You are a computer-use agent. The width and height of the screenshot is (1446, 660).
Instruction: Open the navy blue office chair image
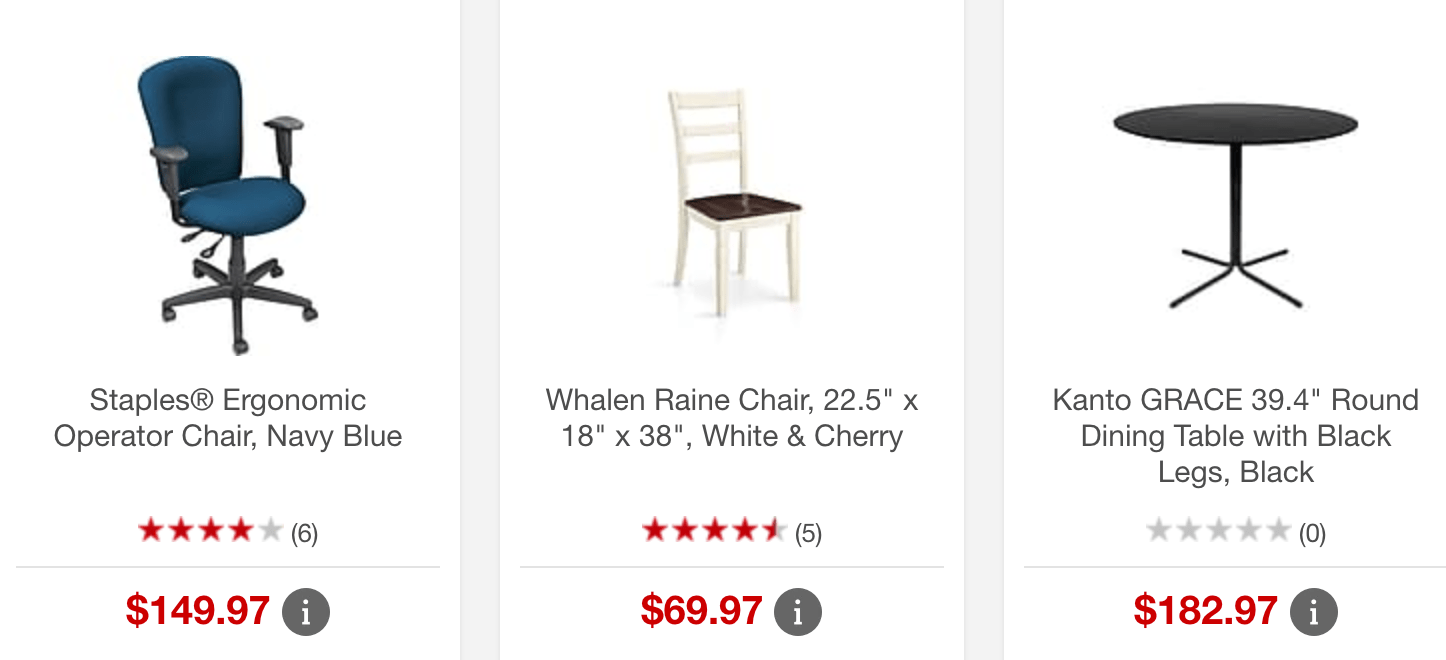click(x=228, y=205)
